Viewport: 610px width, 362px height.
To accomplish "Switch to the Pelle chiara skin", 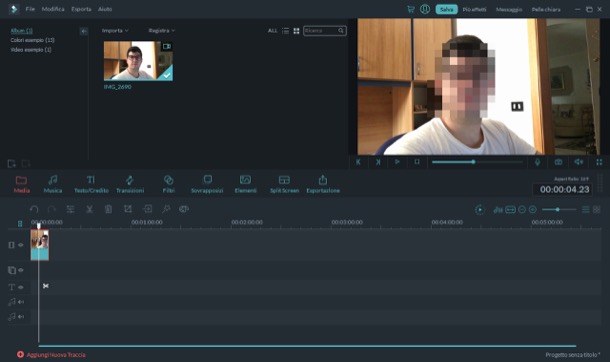I will (x=546, y=9).
